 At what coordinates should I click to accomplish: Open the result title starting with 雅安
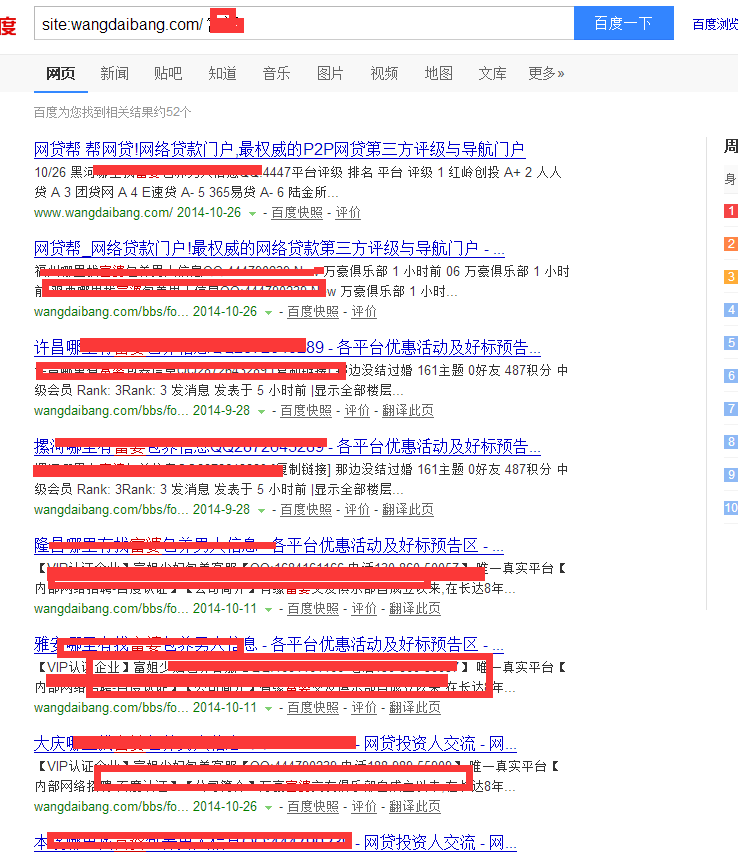[x=268, y=644]
